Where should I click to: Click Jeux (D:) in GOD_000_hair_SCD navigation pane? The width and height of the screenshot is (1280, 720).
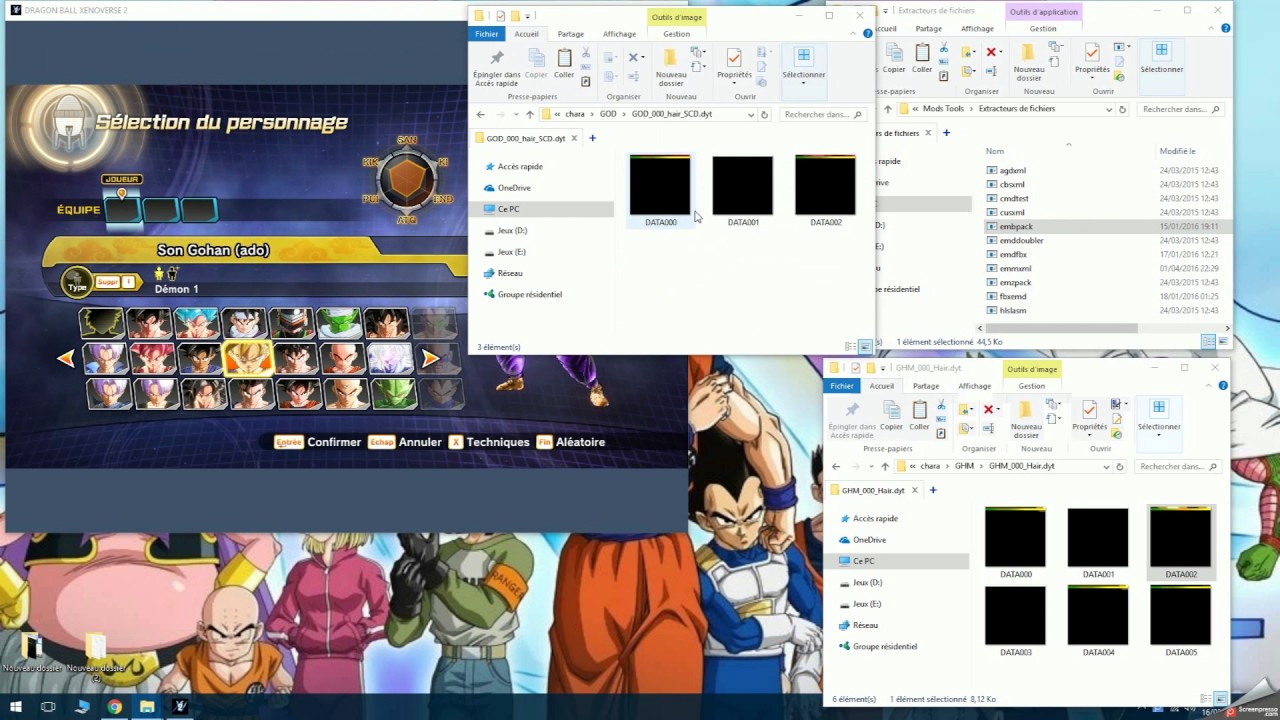pos(512,231)
